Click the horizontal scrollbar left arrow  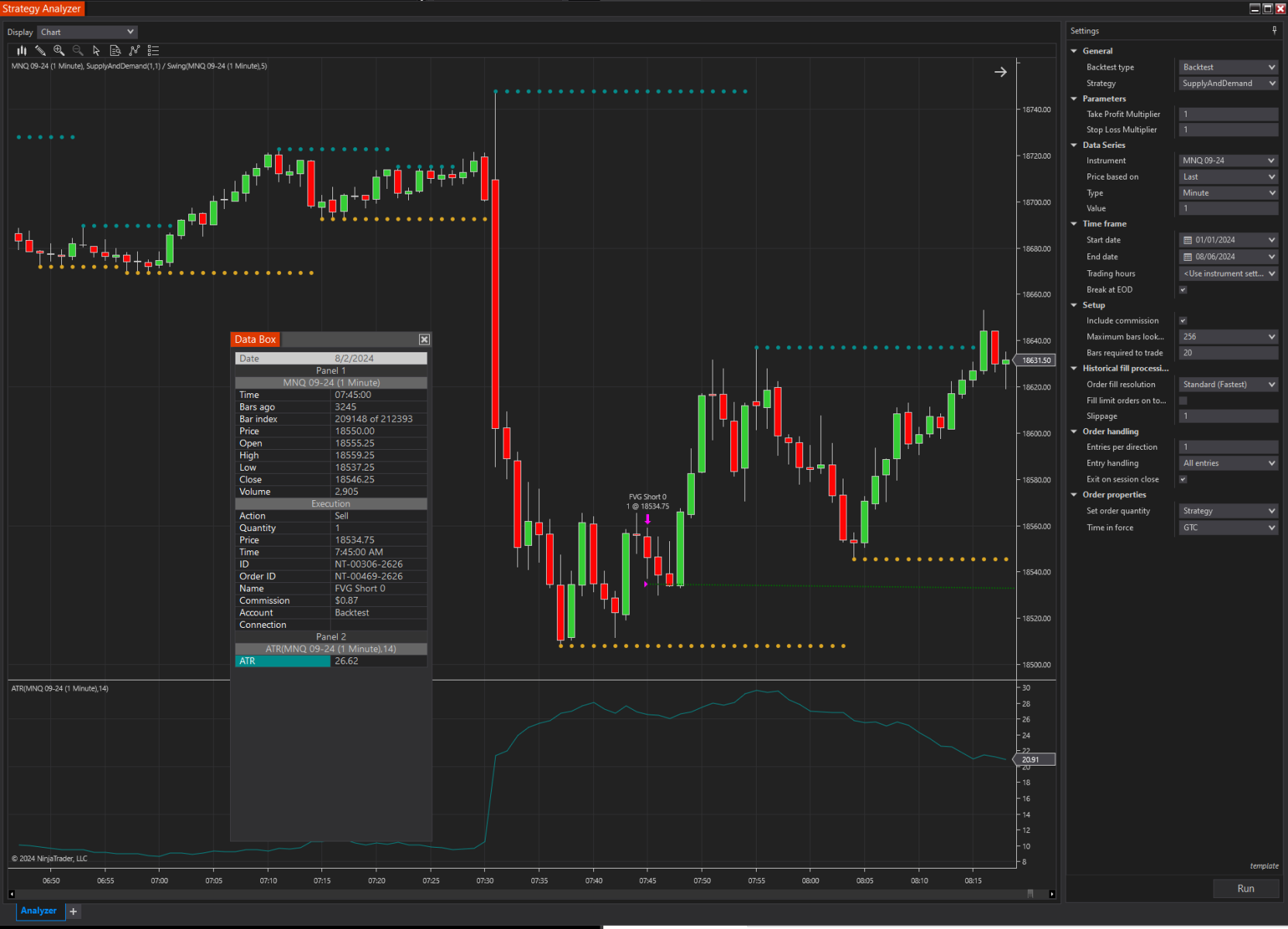[12, 894]
